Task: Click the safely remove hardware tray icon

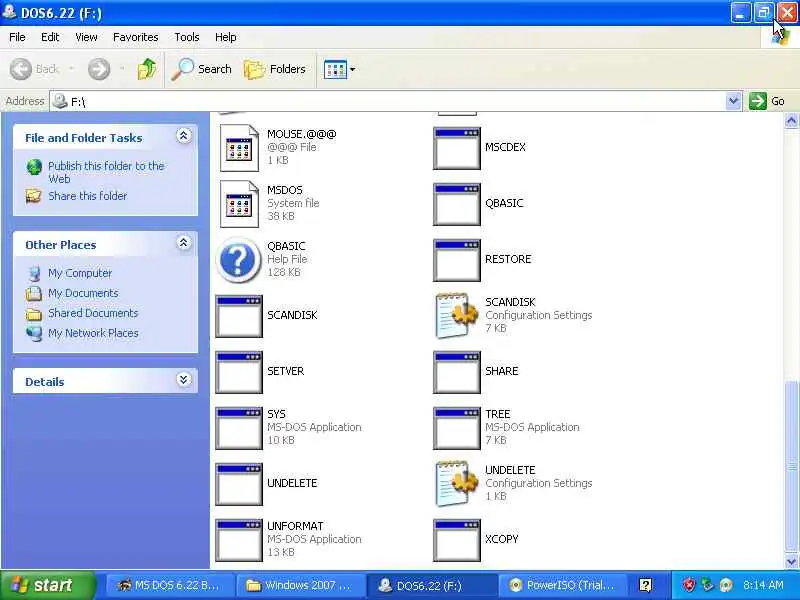Action: coord(707,585)
